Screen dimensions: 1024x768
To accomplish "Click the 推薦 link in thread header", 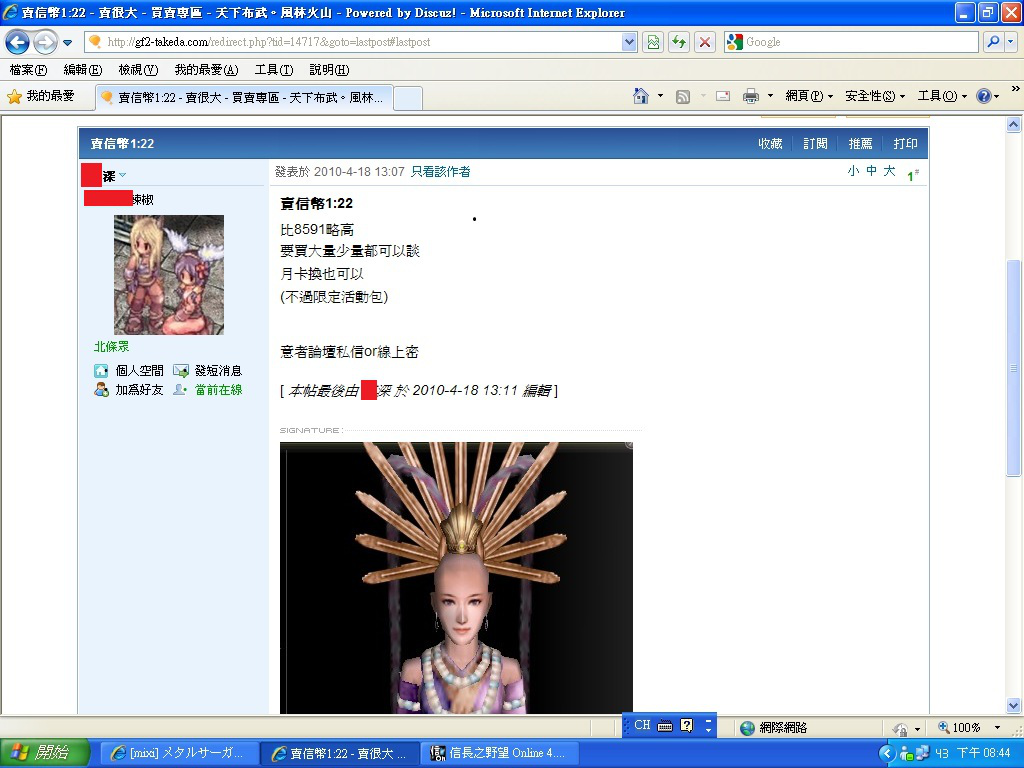I will 860,144.
